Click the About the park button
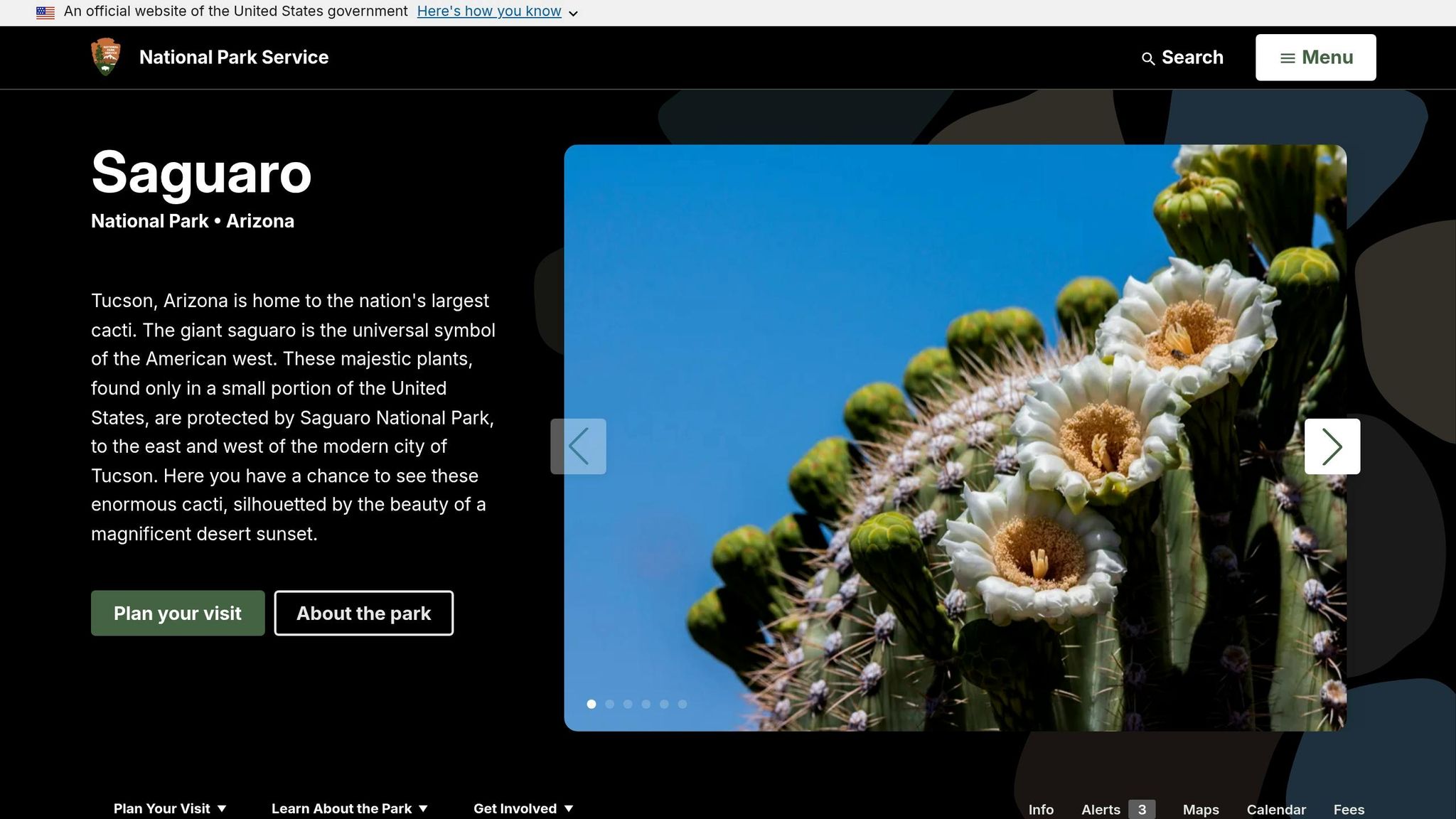The height and width of the screenshot is (819, 1456). pyautogui.click(x=364, y=613)
